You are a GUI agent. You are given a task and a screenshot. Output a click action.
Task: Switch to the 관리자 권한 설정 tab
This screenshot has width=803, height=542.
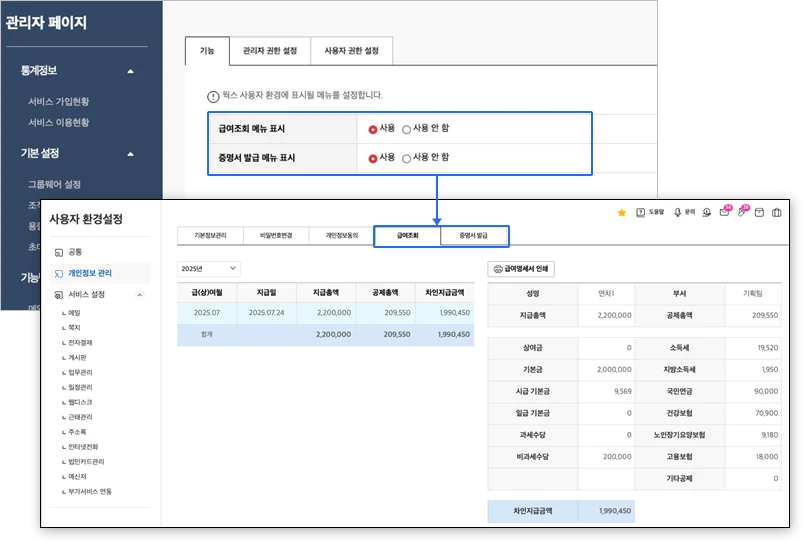coord(269,50)
